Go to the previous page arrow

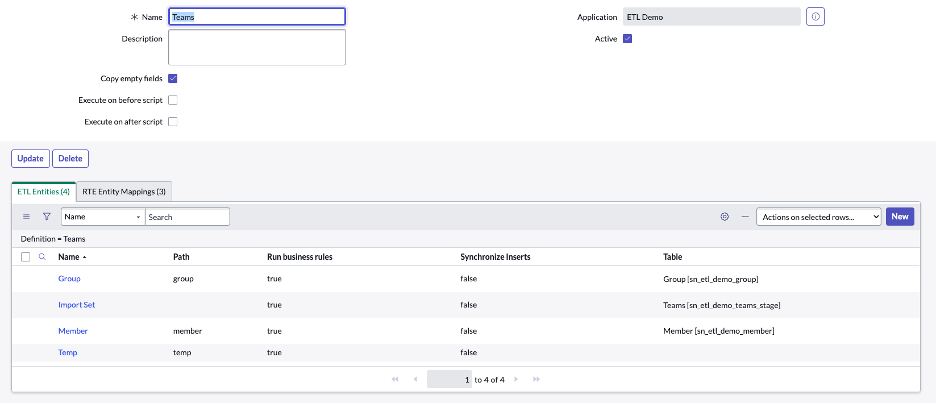pyautogui.click(x=415, y=379)
